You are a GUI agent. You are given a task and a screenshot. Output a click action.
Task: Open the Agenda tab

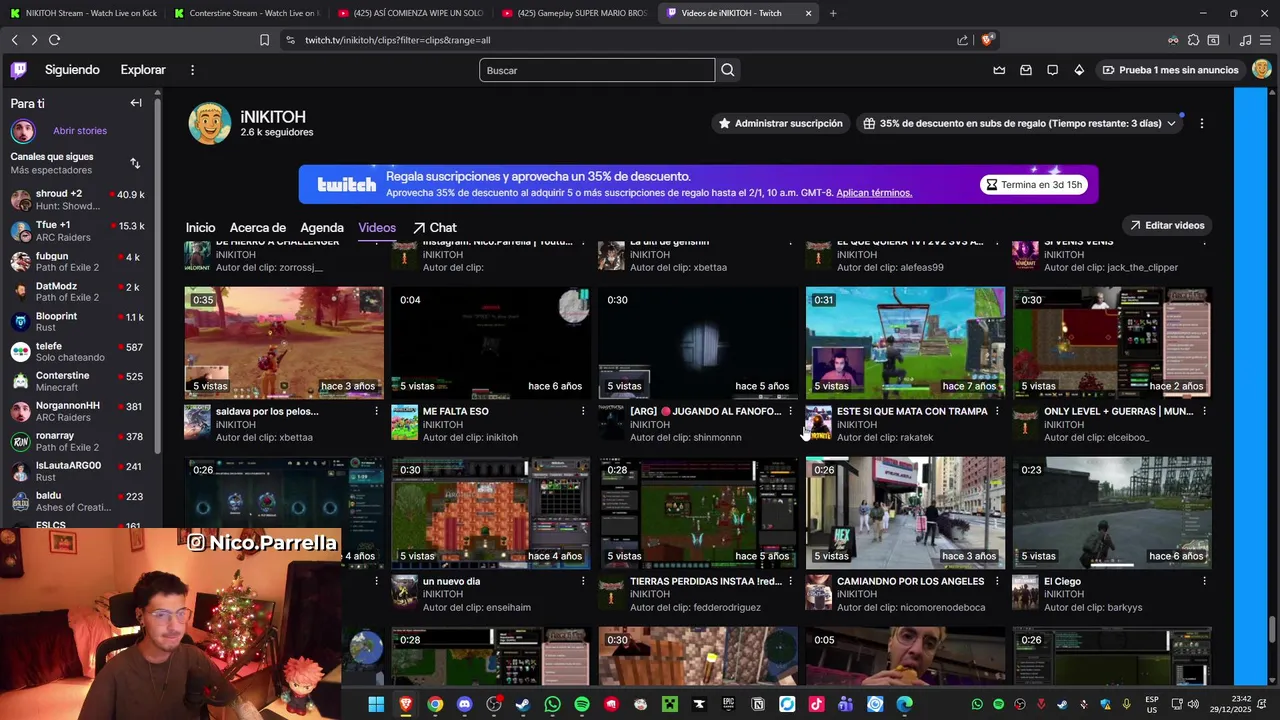point(322,228)
